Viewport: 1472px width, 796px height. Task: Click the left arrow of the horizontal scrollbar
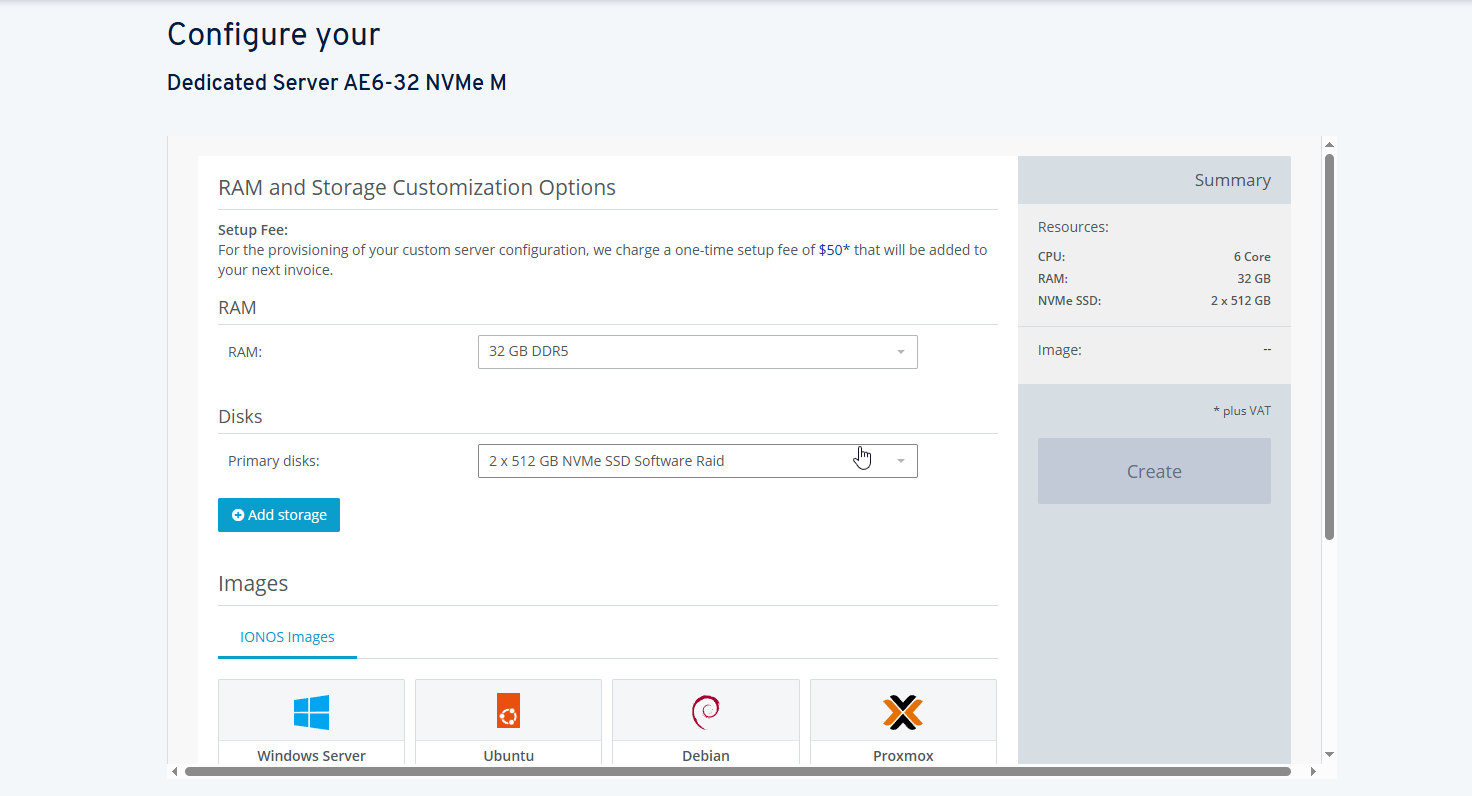click(175, 771)
